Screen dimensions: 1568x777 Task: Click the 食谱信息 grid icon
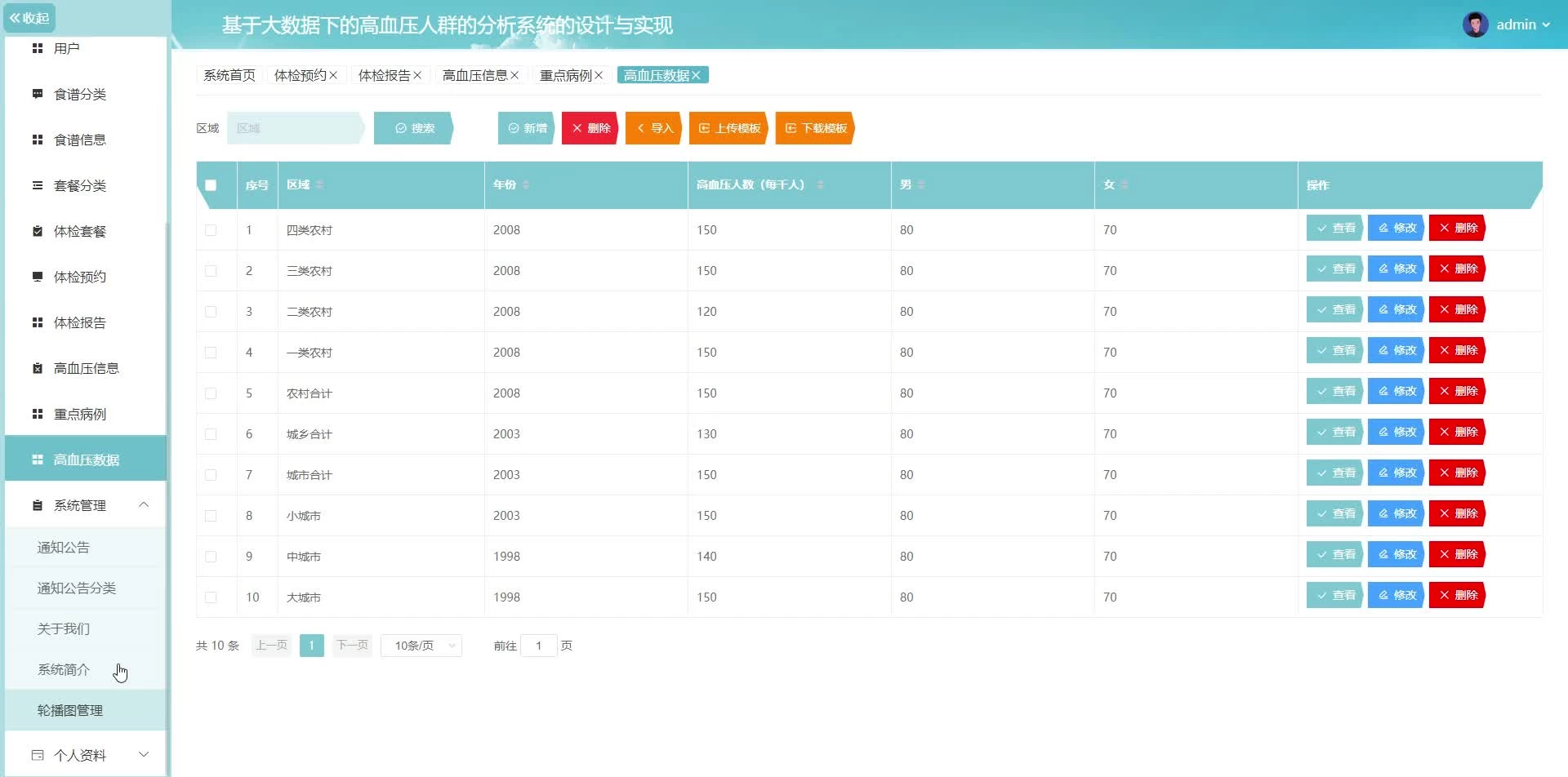tap(38, 140)
